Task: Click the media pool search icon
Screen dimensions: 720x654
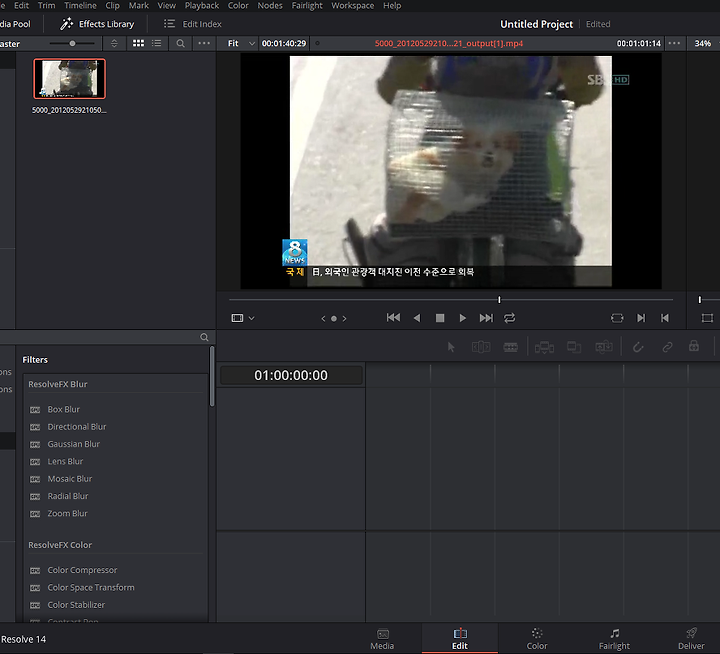Action: [180, 43]
